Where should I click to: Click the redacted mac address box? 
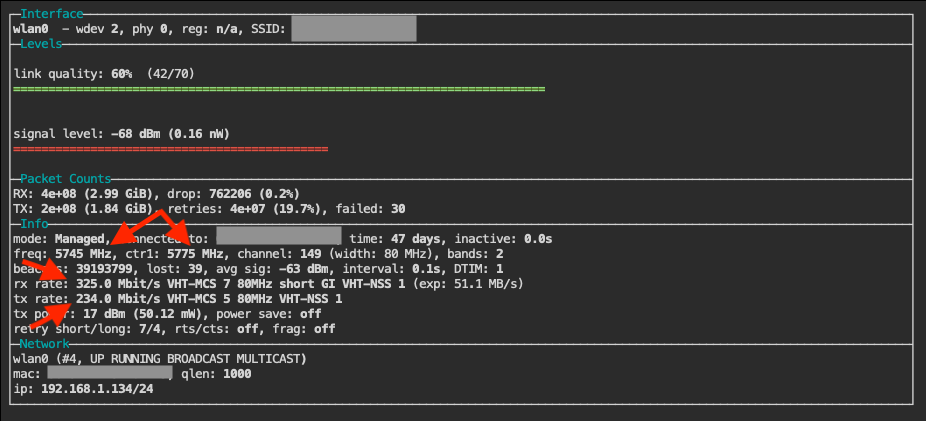(109, 373)
